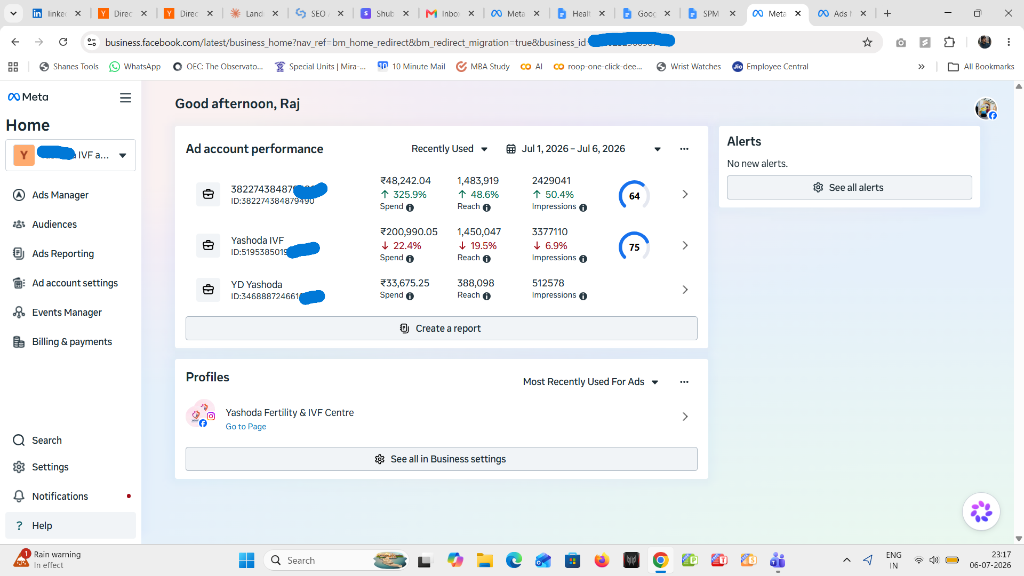This screenshot has height=576, width=1024.
Task: Open Ad account settings
Action: click(74, 283)
